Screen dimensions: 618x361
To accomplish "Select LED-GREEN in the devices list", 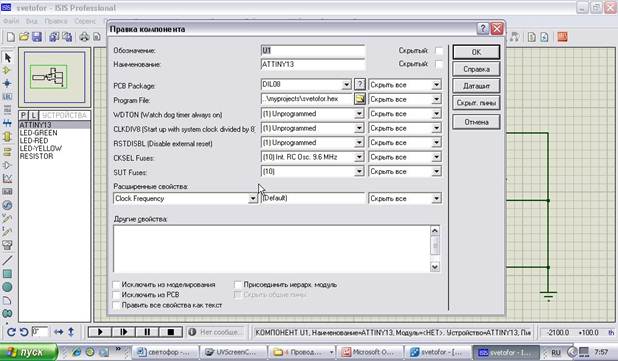I will [39, 133].
